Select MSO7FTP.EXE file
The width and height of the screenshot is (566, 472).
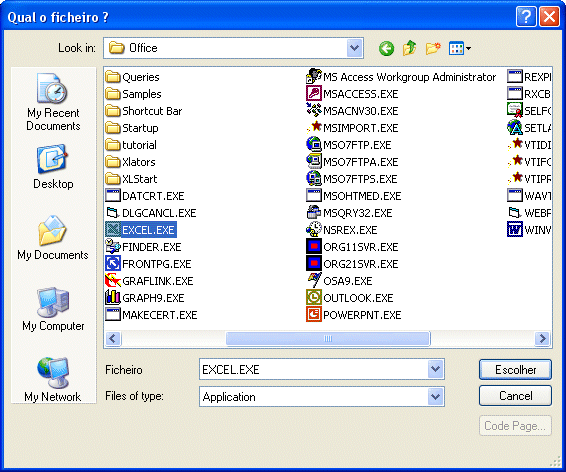349,145
